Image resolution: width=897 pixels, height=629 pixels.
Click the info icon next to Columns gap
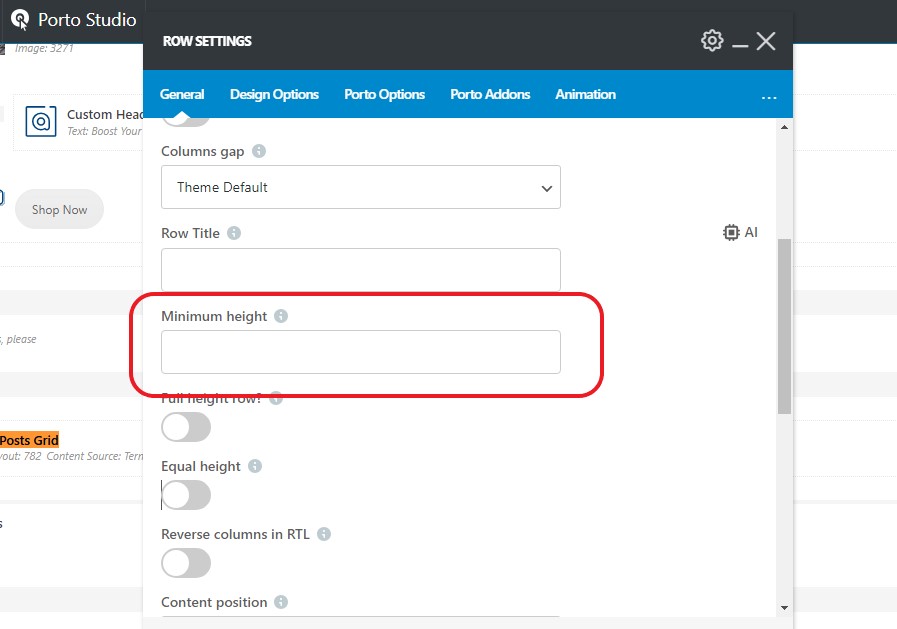coord(259,151)
